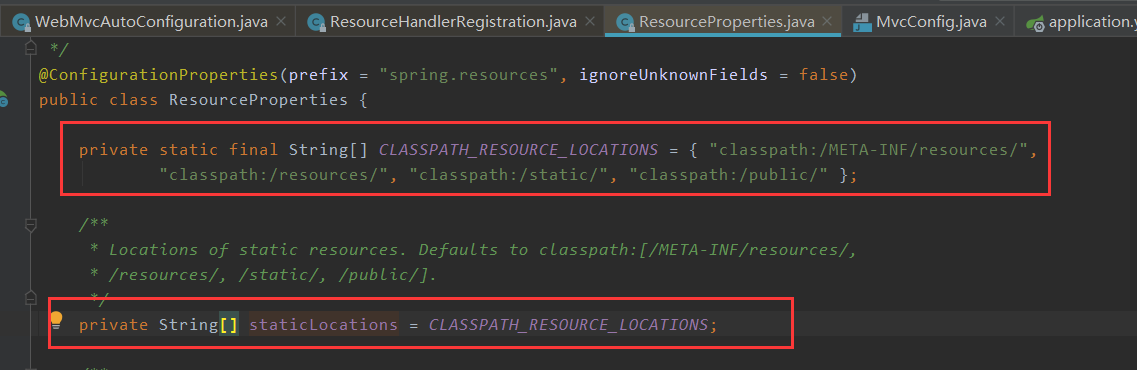The width and height of the screenshot is (1137, 370).
Task: Click the comment line "/resources/, /static/, /public/"
Action: pos(263,275)
